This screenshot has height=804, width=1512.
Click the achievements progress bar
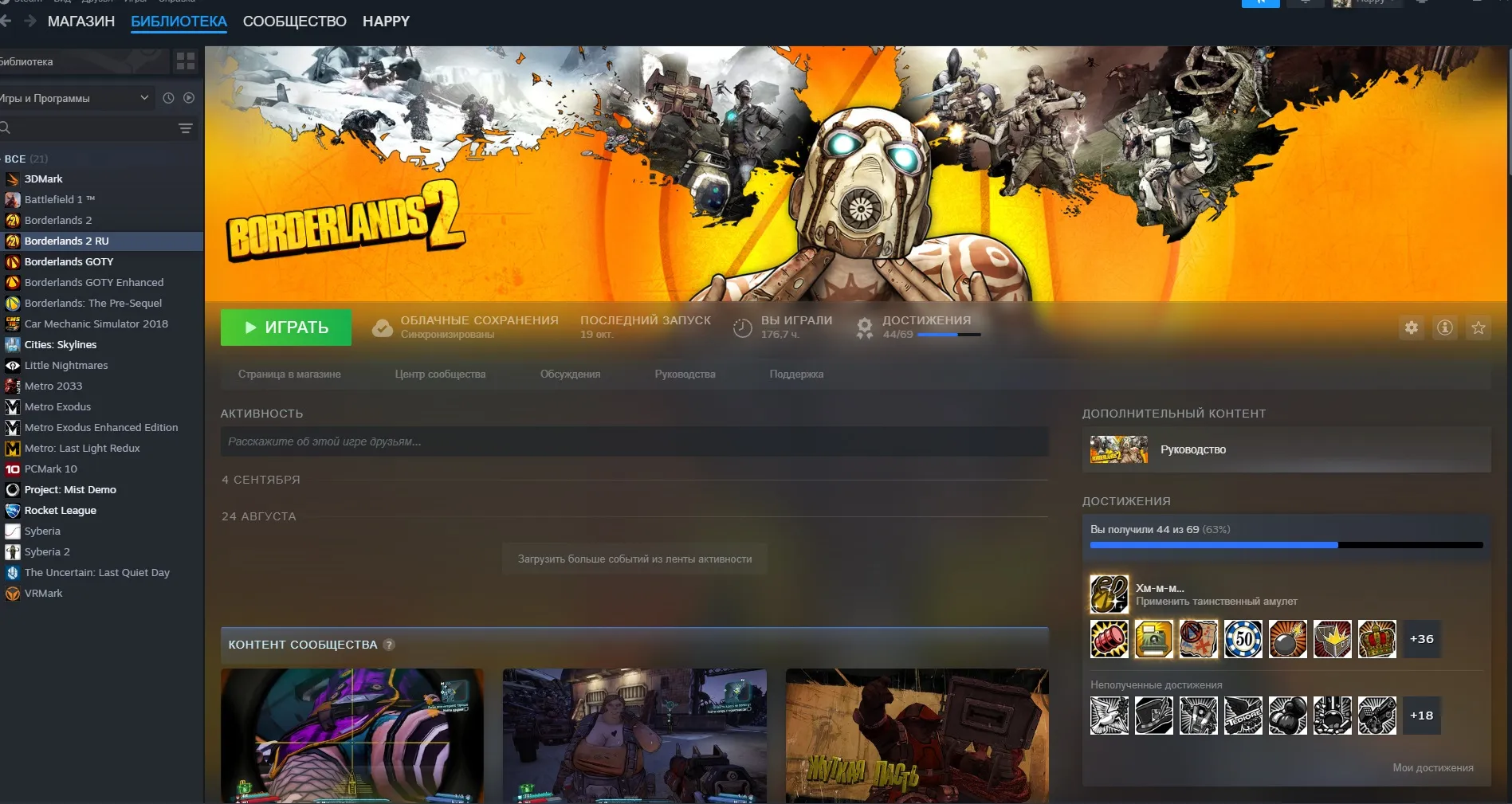tap(1286, 545)
